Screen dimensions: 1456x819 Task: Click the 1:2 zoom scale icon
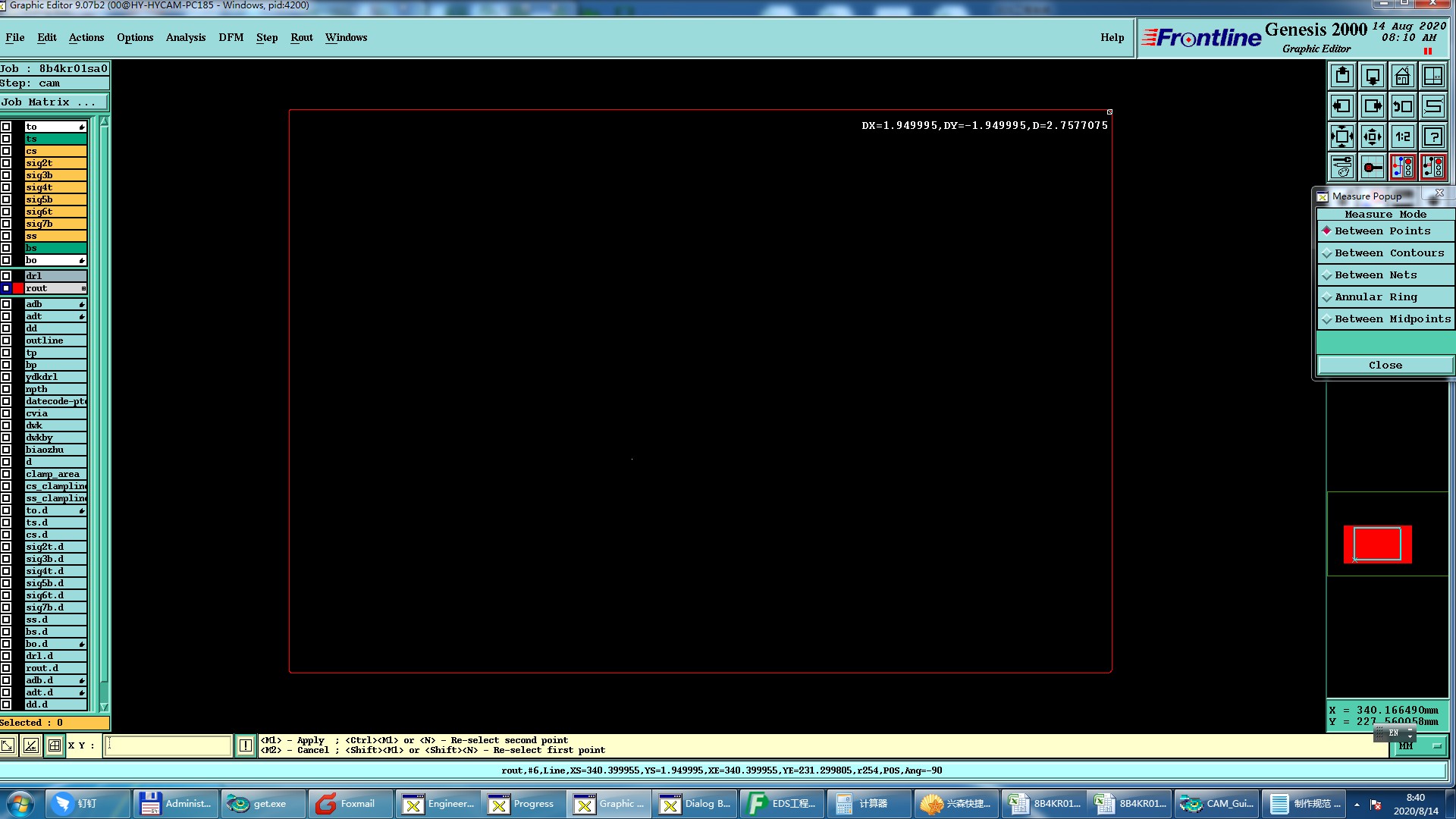tap(1402, 136)
